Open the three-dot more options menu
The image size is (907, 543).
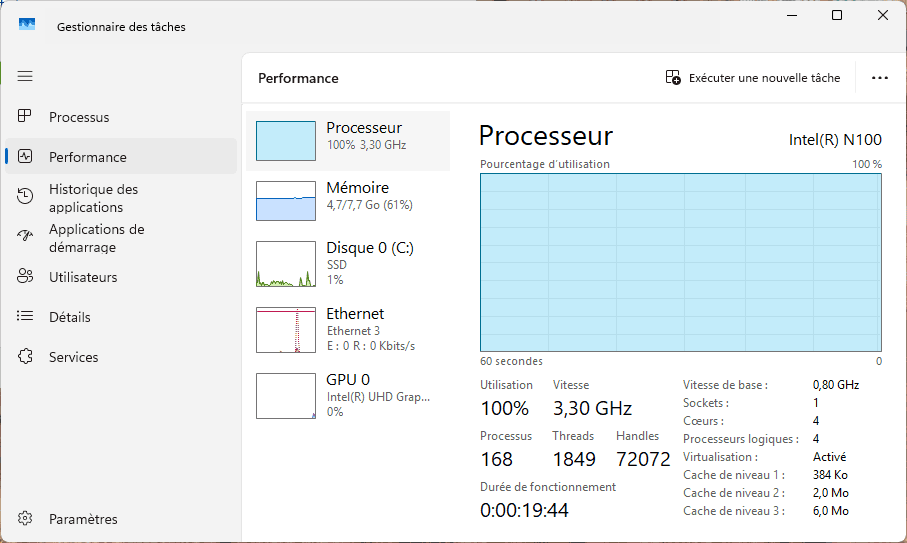pos(879,78)
